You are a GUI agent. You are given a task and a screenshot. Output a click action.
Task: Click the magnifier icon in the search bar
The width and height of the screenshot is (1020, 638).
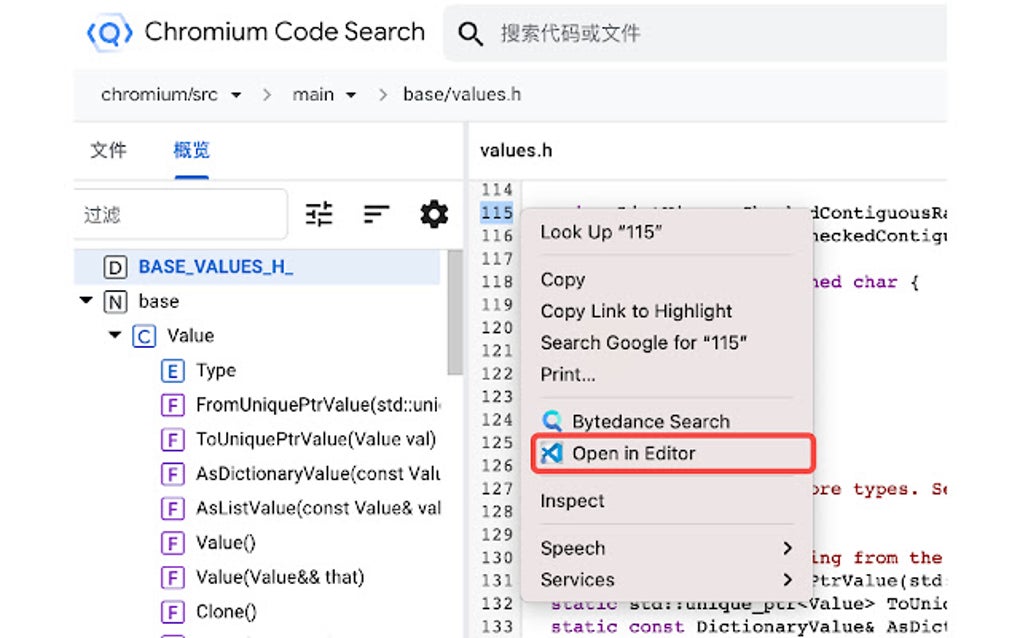coord(470,31)
